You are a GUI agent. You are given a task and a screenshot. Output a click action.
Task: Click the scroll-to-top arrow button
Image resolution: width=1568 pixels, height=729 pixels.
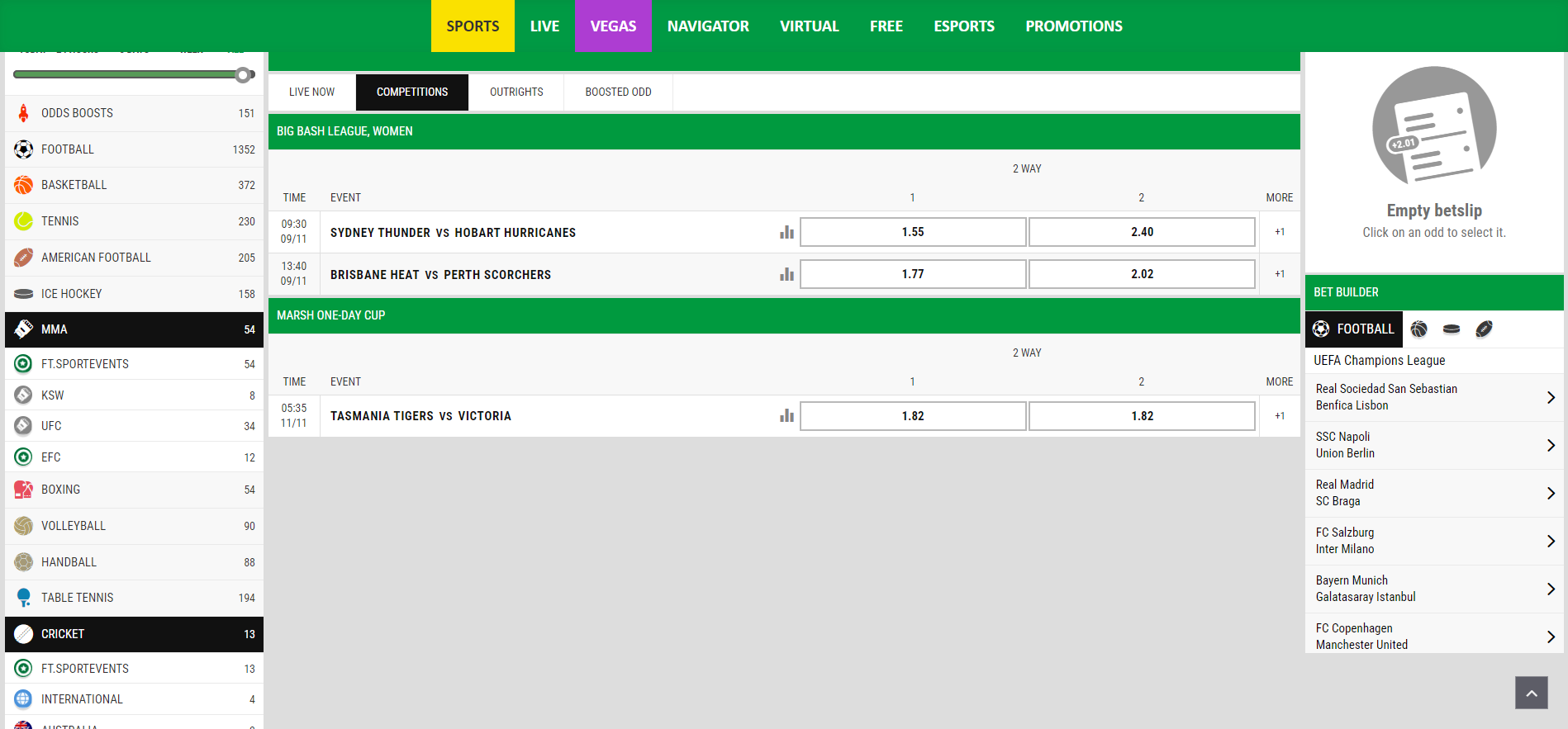[x=1532, y=693]
